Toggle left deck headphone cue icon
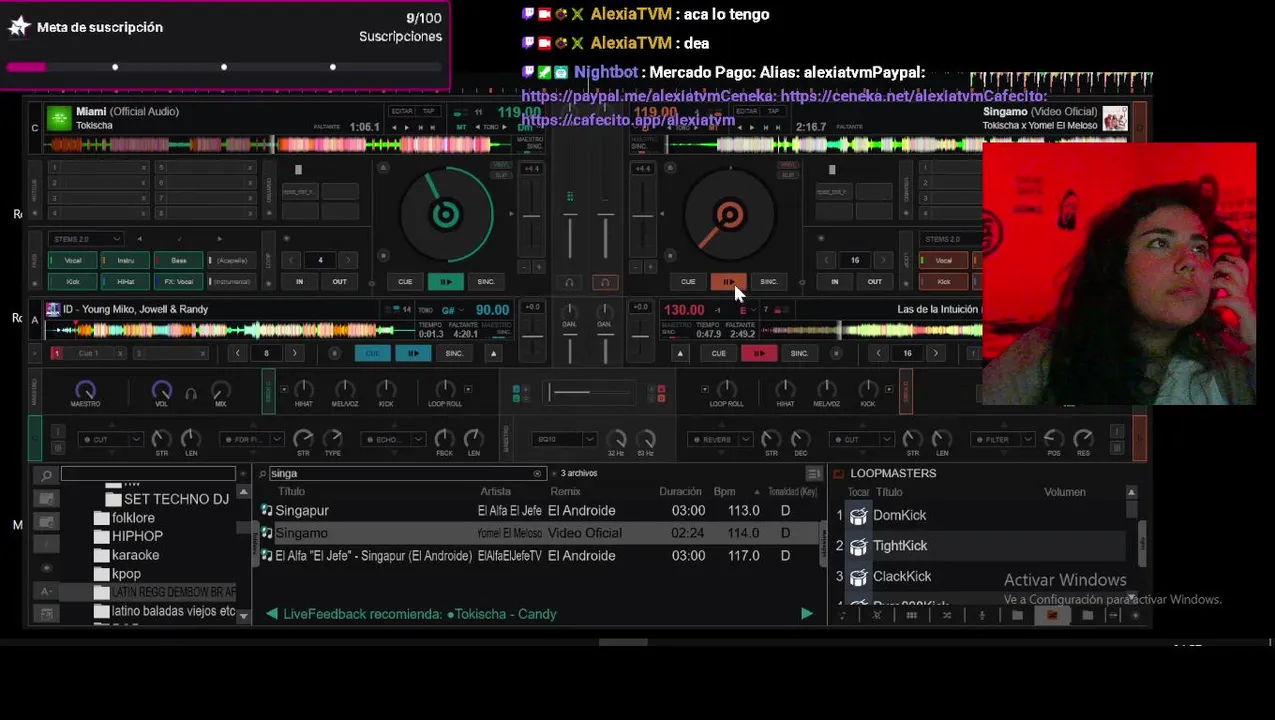The image size is (1275, 720). [569, 283]
